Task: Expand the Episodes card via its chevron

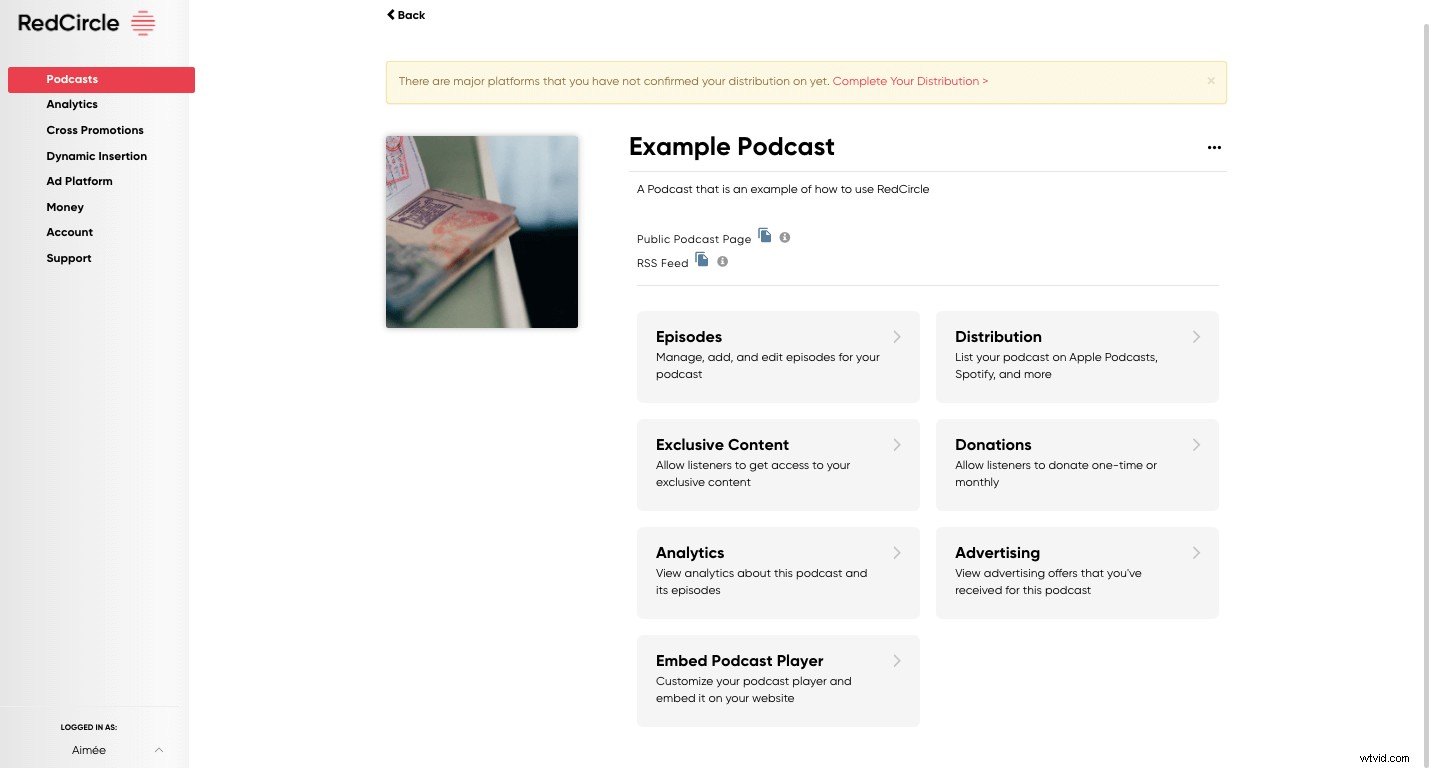Action: pos(896,337)
